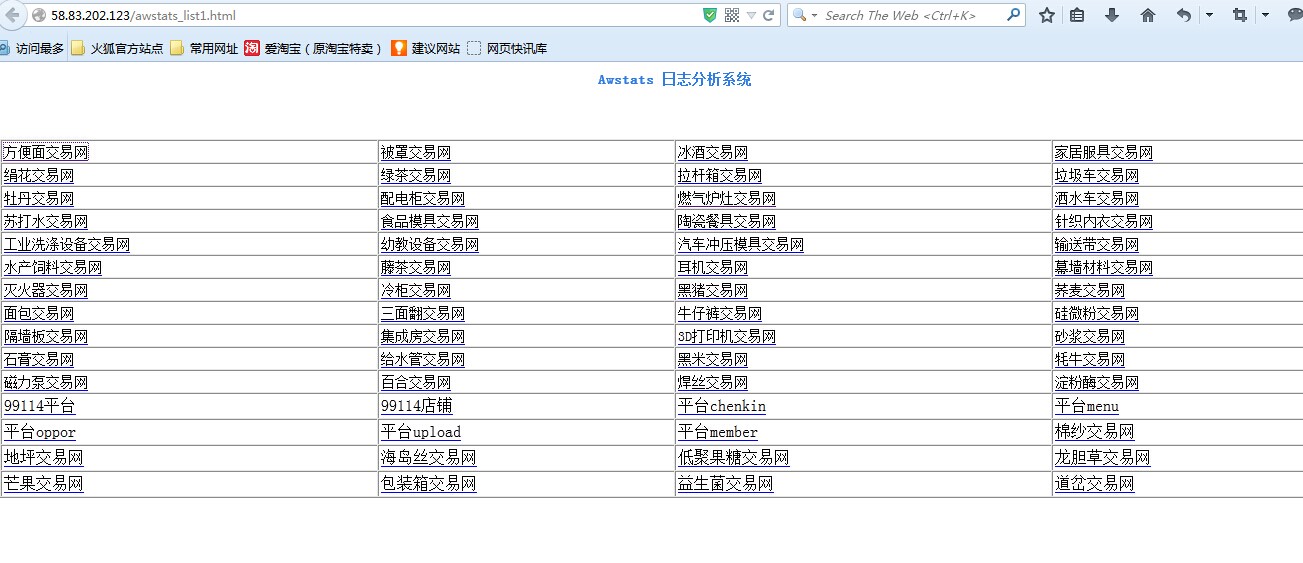Image resolution: width=1303 pixels, height=563 pixels.
Task: Open 访问最多 bookmark
Action: point(32,48)
